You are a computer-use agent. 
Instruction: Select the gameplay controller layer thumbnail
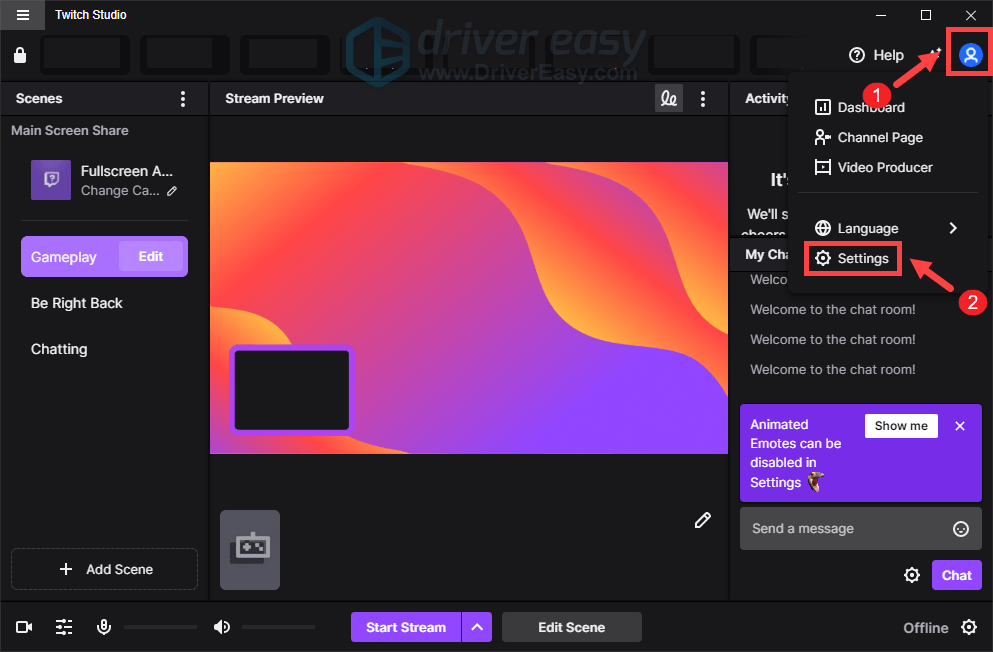pos(250,549)
